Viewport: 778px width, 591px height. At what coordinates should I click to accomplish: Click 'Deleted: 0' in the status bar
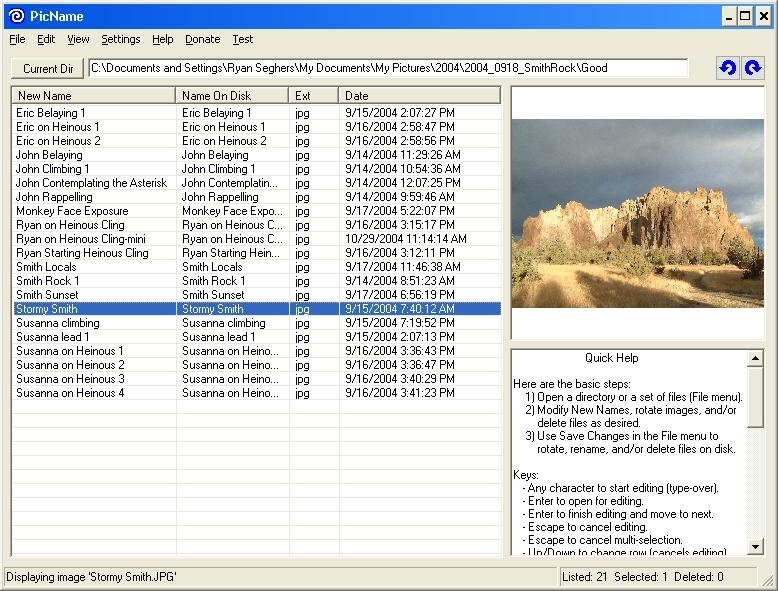(x=699, y=577)
